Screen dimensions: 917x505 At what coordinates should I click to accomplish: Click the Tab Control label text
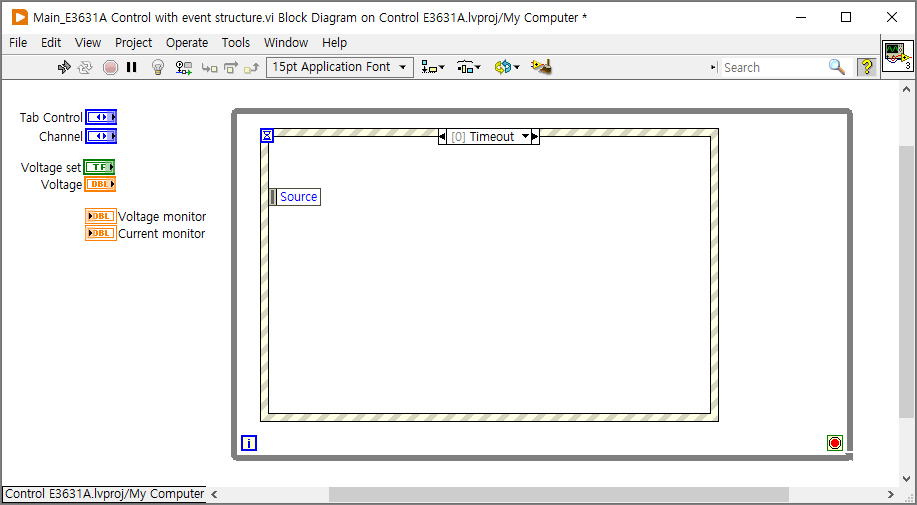(51, 117)
